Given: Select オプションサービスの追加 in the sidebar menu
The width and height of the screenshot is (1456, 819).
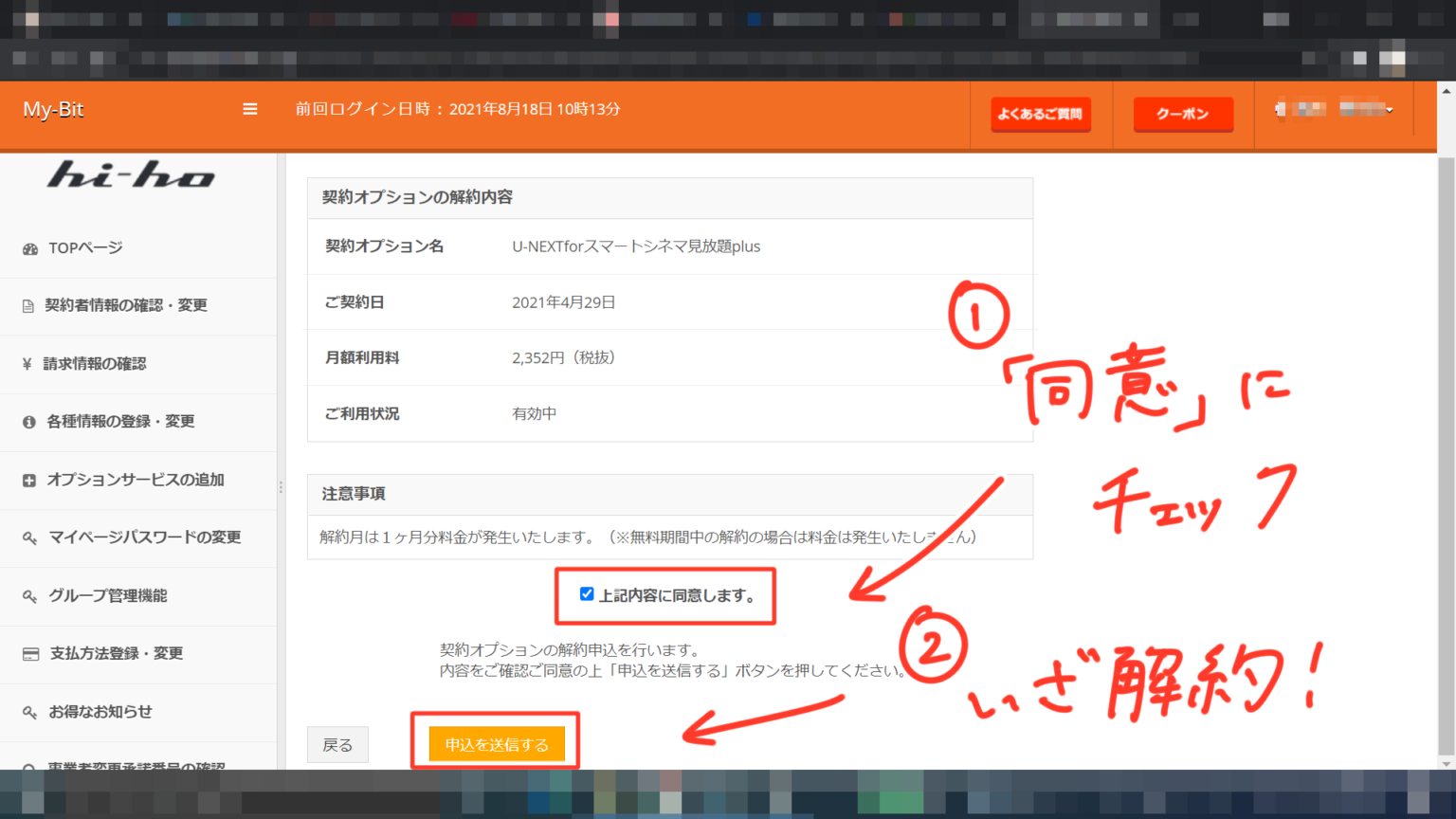Looking at the screenshot, I should (x=136, y=480).
